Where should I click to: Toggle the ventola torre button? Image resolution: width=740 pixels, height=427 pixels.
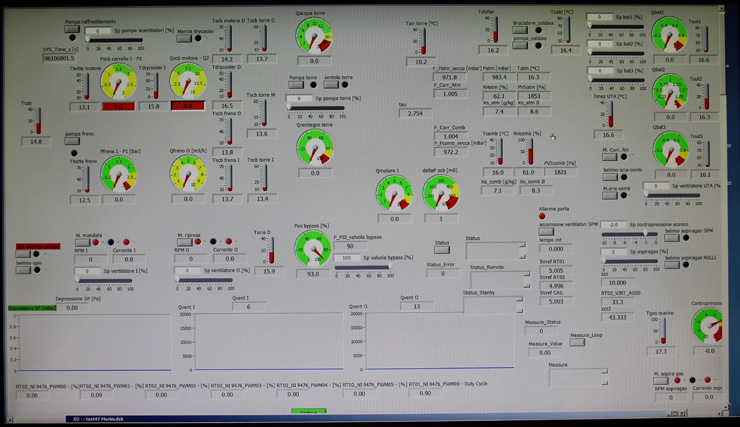click(x=331, y=84)
